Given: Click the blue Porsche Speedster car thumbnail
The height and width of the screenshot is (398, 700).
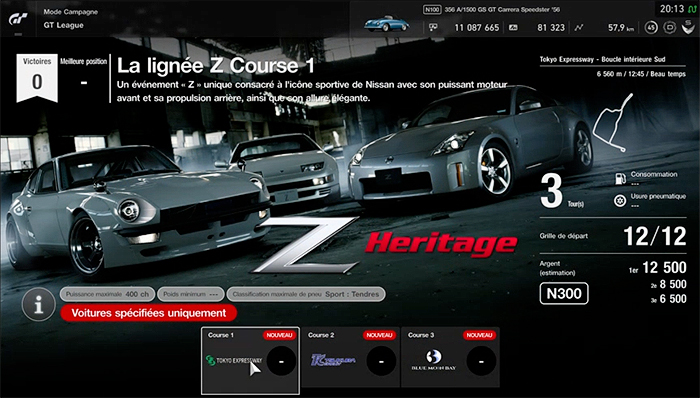Looking at the screenshot, I should click(386, 24).
